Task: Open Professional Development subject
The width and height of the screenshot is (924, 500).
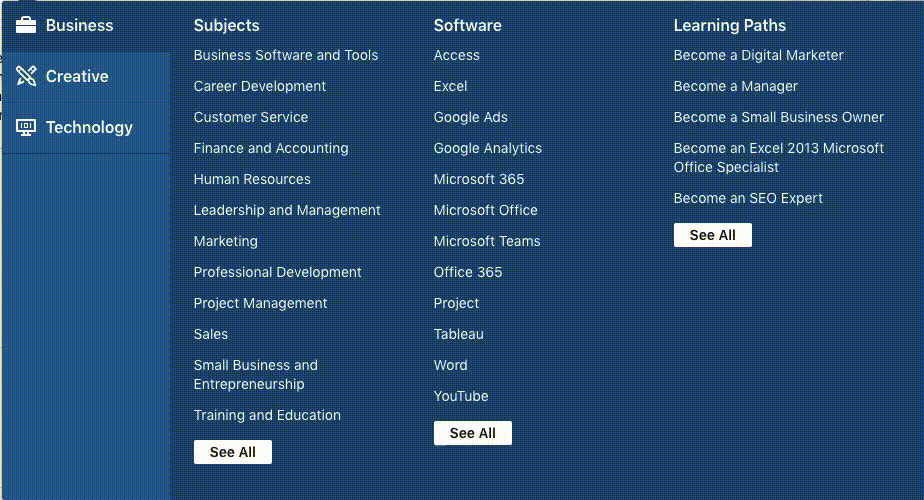Action: [x=278, y=272]
